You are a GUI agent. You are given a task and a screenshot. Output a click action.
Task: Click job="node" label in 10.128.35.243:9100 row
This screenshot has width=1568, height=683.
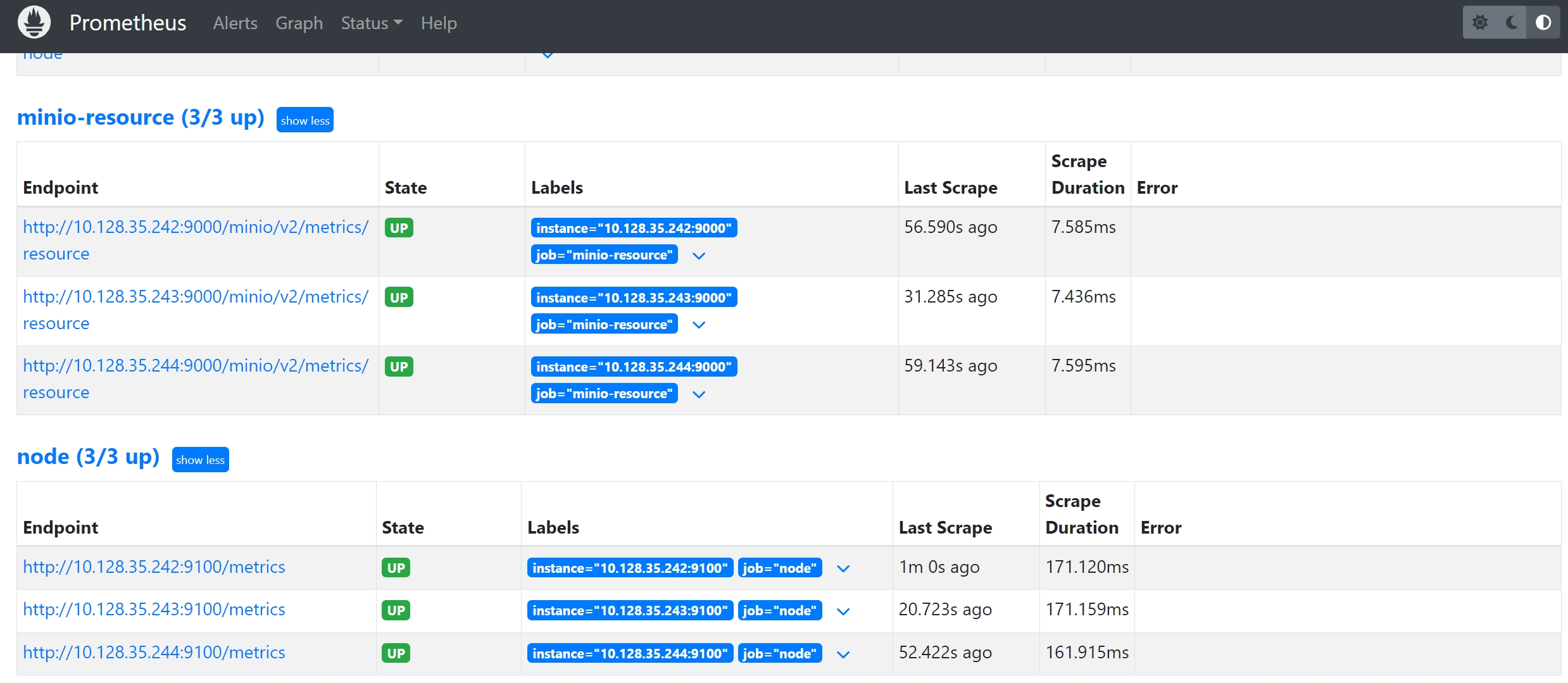point(780,610)
